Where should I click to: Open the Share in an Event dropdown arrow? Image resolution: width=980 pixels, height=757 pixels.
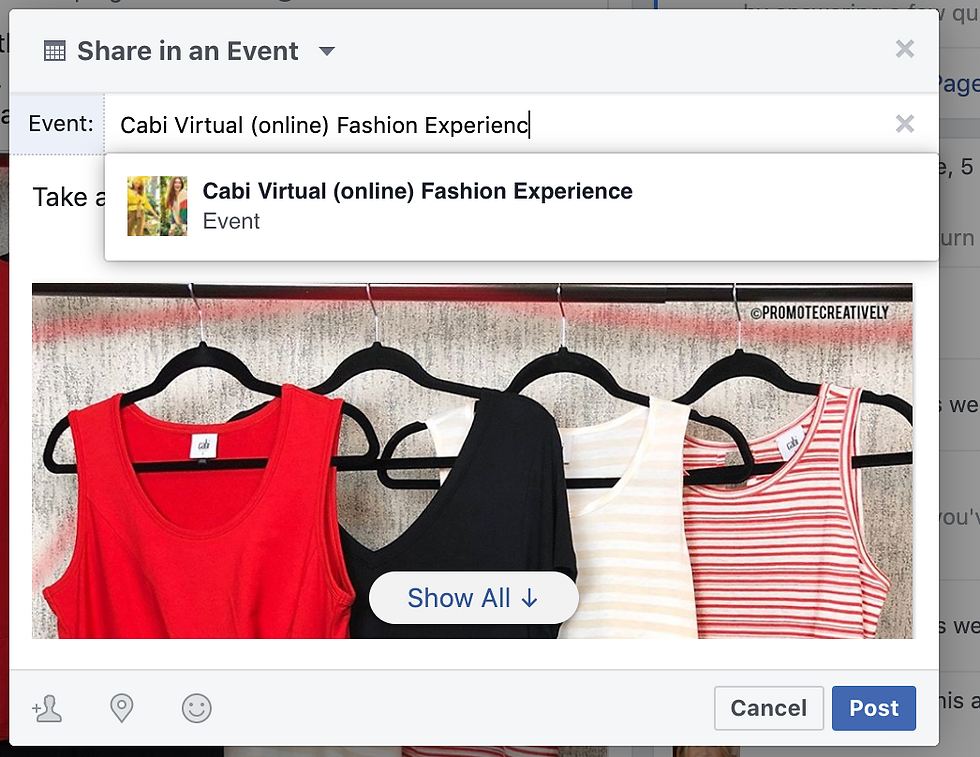point(327,51)
